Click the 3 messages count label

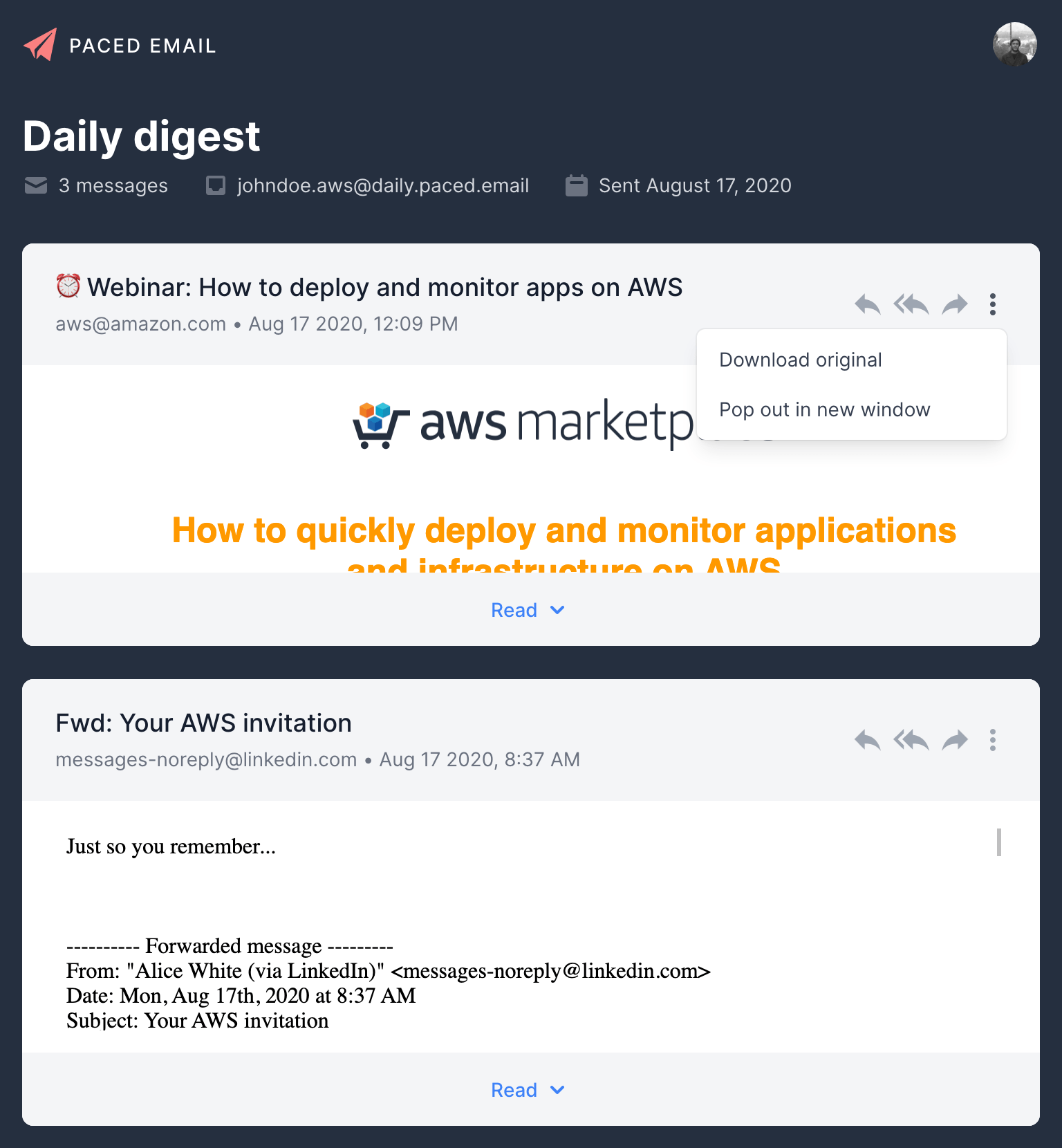pos(113,185)
